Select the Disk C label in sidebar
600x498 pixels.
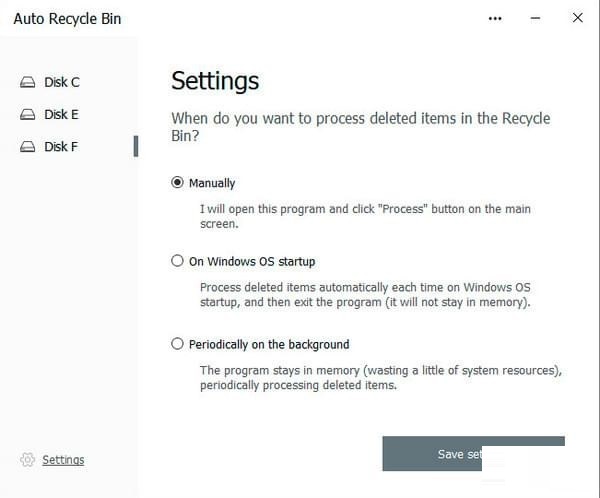point(62,82)
